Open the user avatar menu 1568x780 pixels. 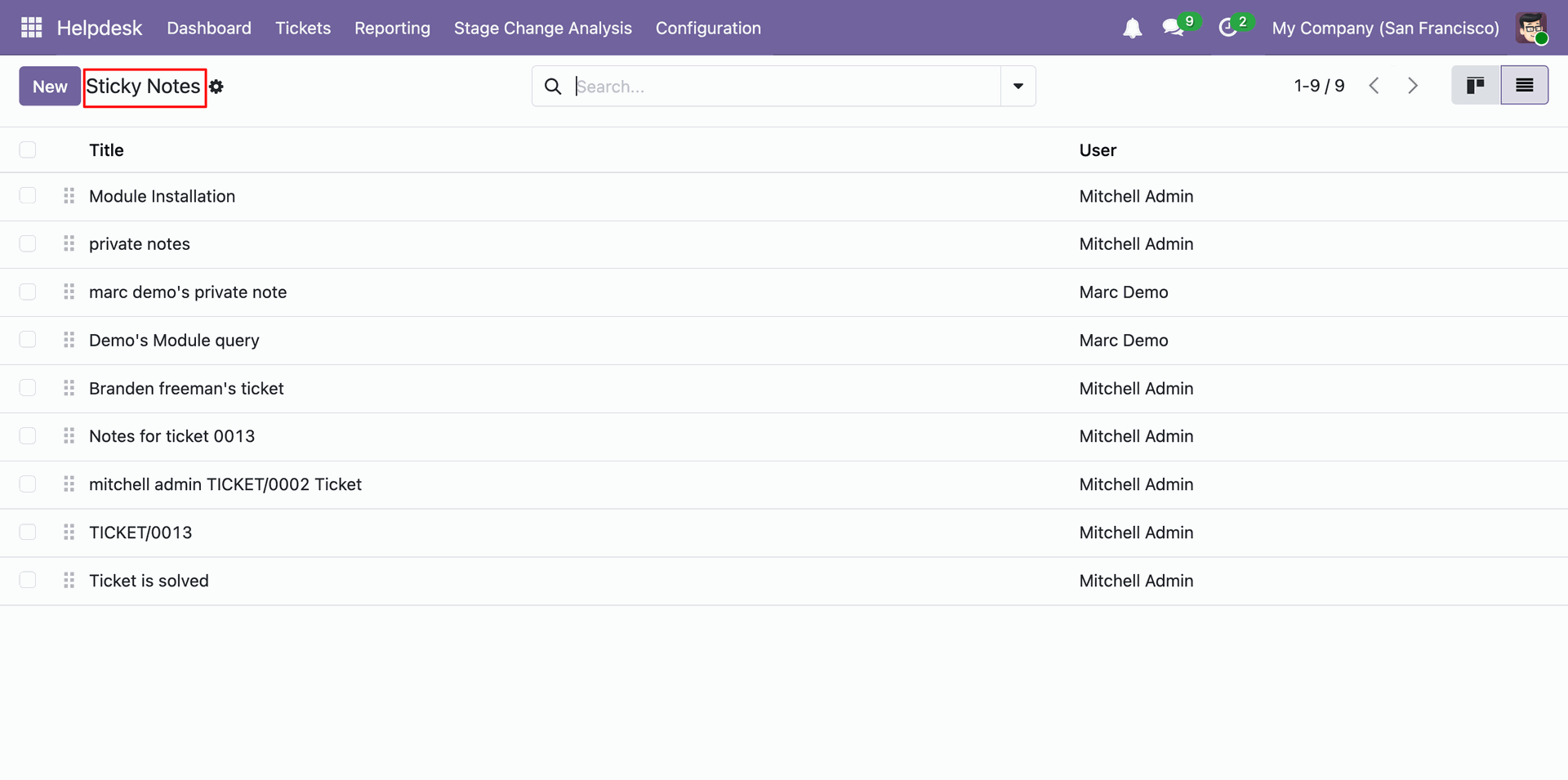[1531, 29]
